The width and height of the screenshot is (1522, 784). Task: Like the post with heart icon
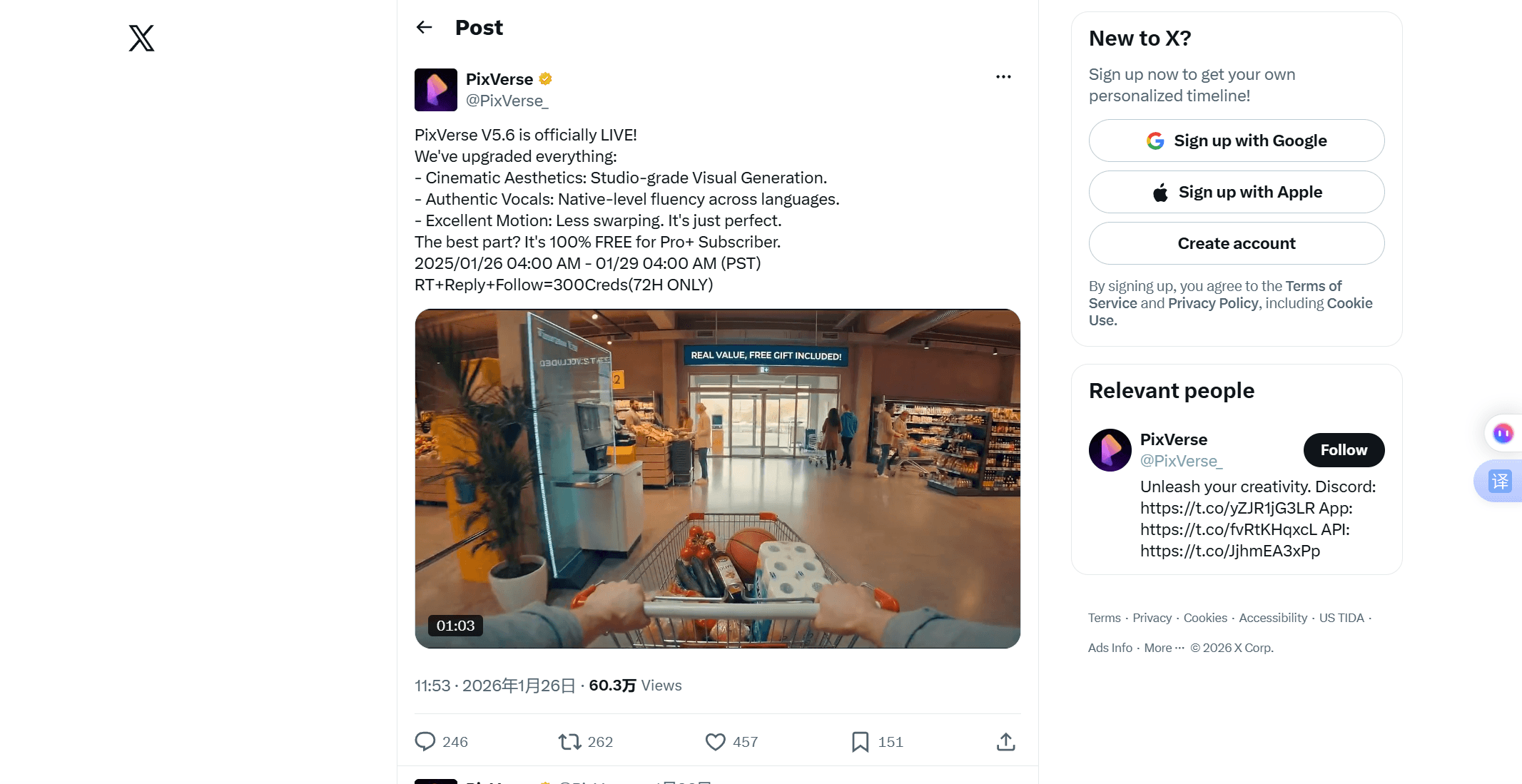tap(715, 742)
